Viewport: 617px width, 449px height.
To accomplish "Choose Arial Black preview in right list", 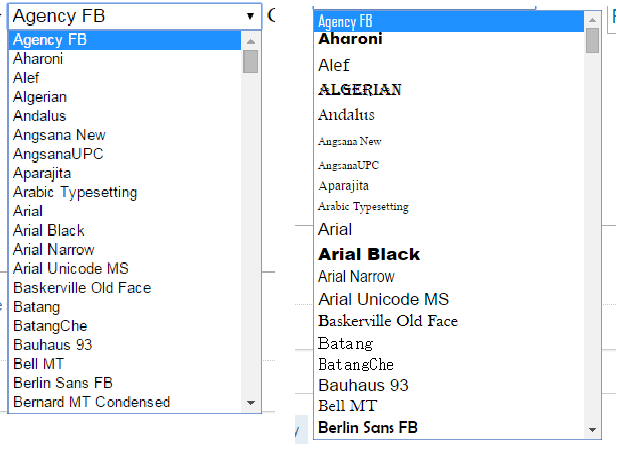I will [369, 254].
